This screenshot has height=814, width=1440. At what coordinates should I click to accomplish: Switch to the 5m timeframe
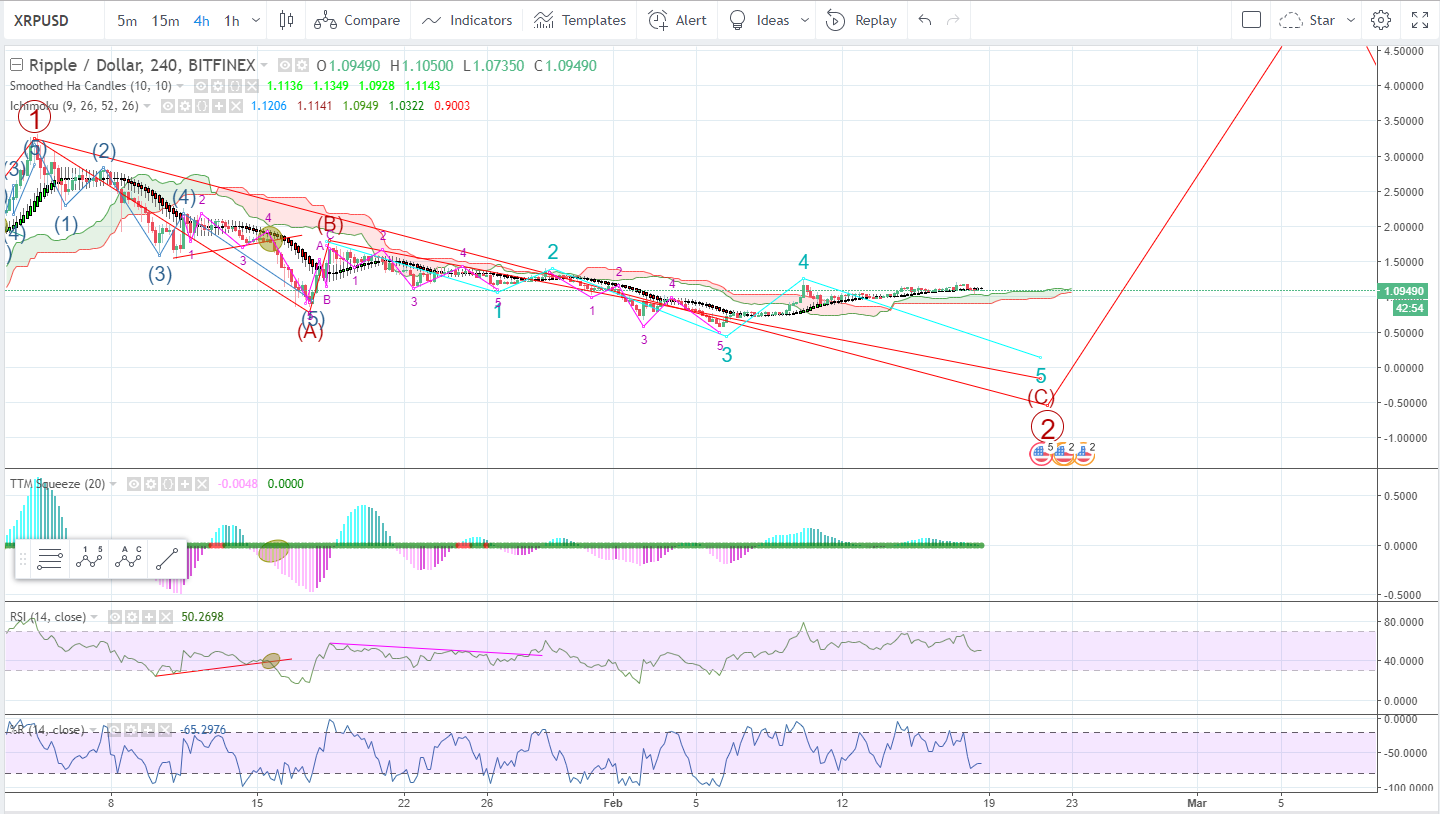point(127,20)
